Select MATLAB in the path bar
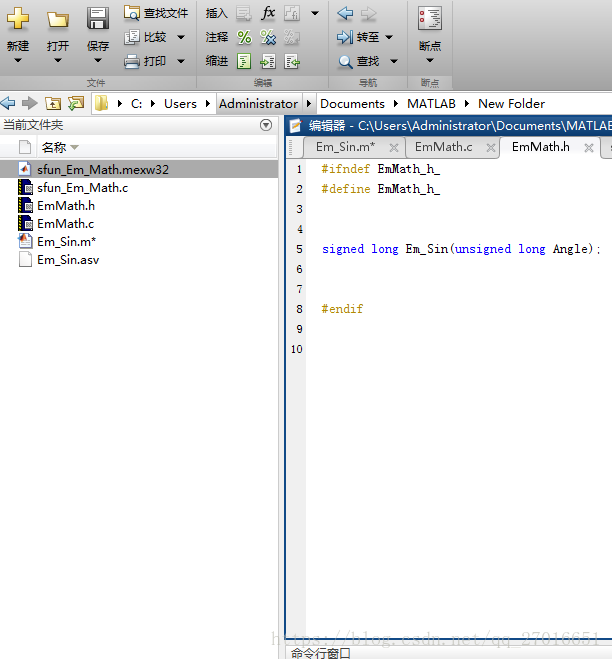The height and width of the screenshot is (659, 612). pos(431,103)
